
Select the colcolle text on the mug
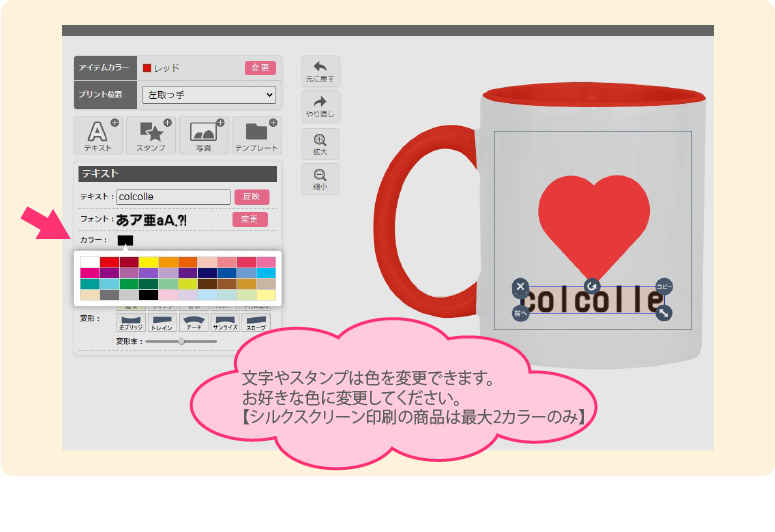[x=593, y=300]
